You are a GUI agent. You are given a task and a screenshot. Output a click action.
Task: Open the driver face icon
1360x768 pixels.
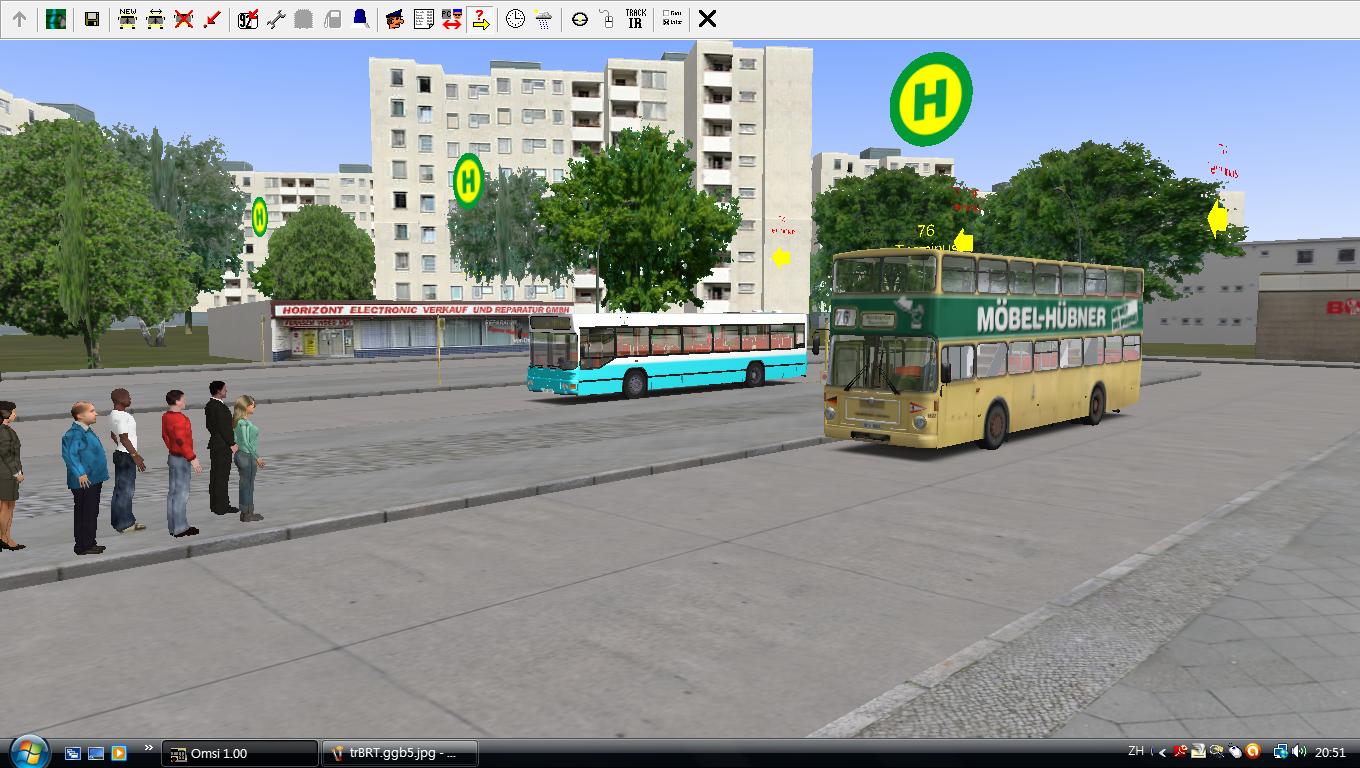point(395,19)
